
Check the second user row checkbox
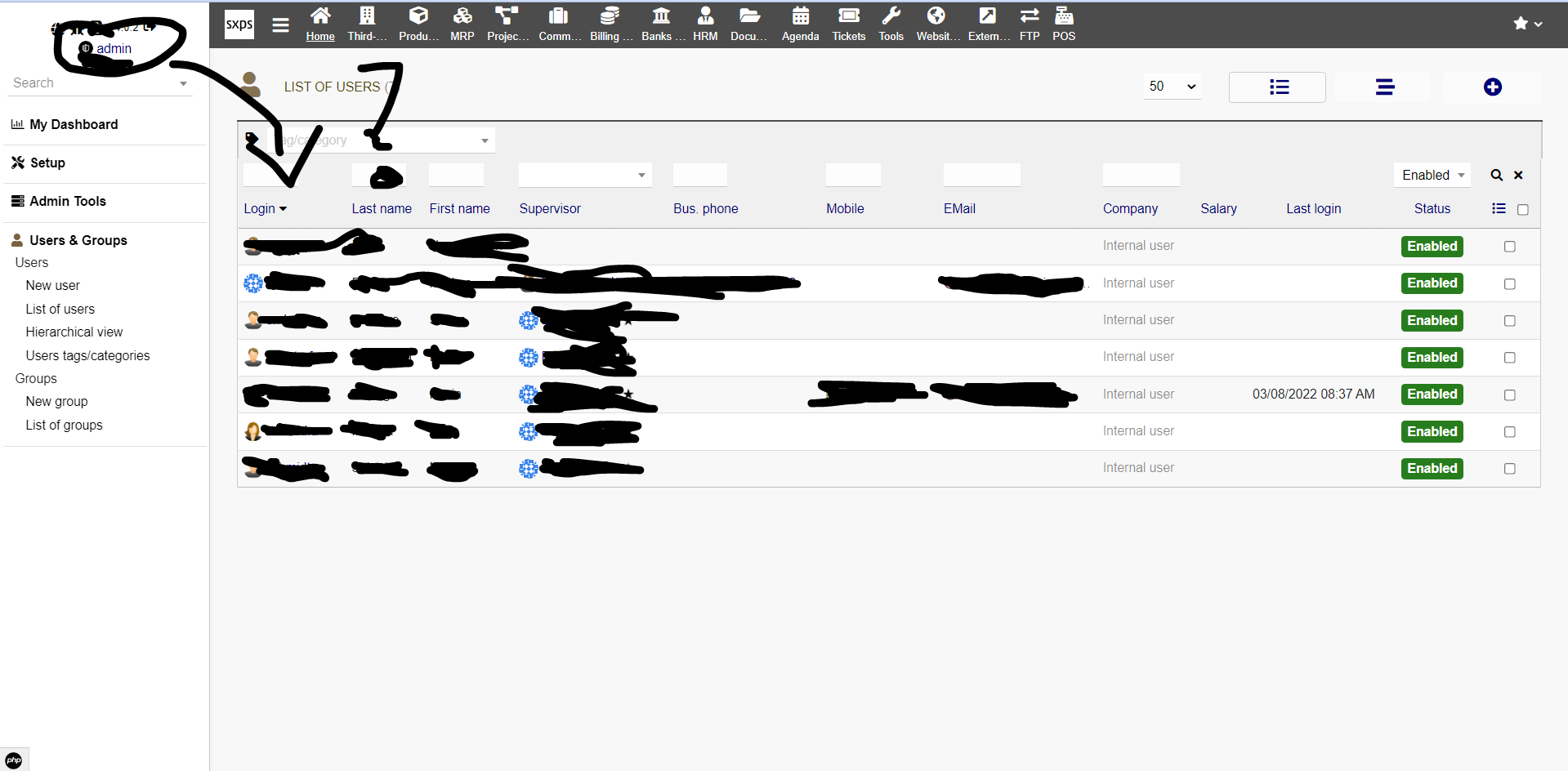[1510, 284]
